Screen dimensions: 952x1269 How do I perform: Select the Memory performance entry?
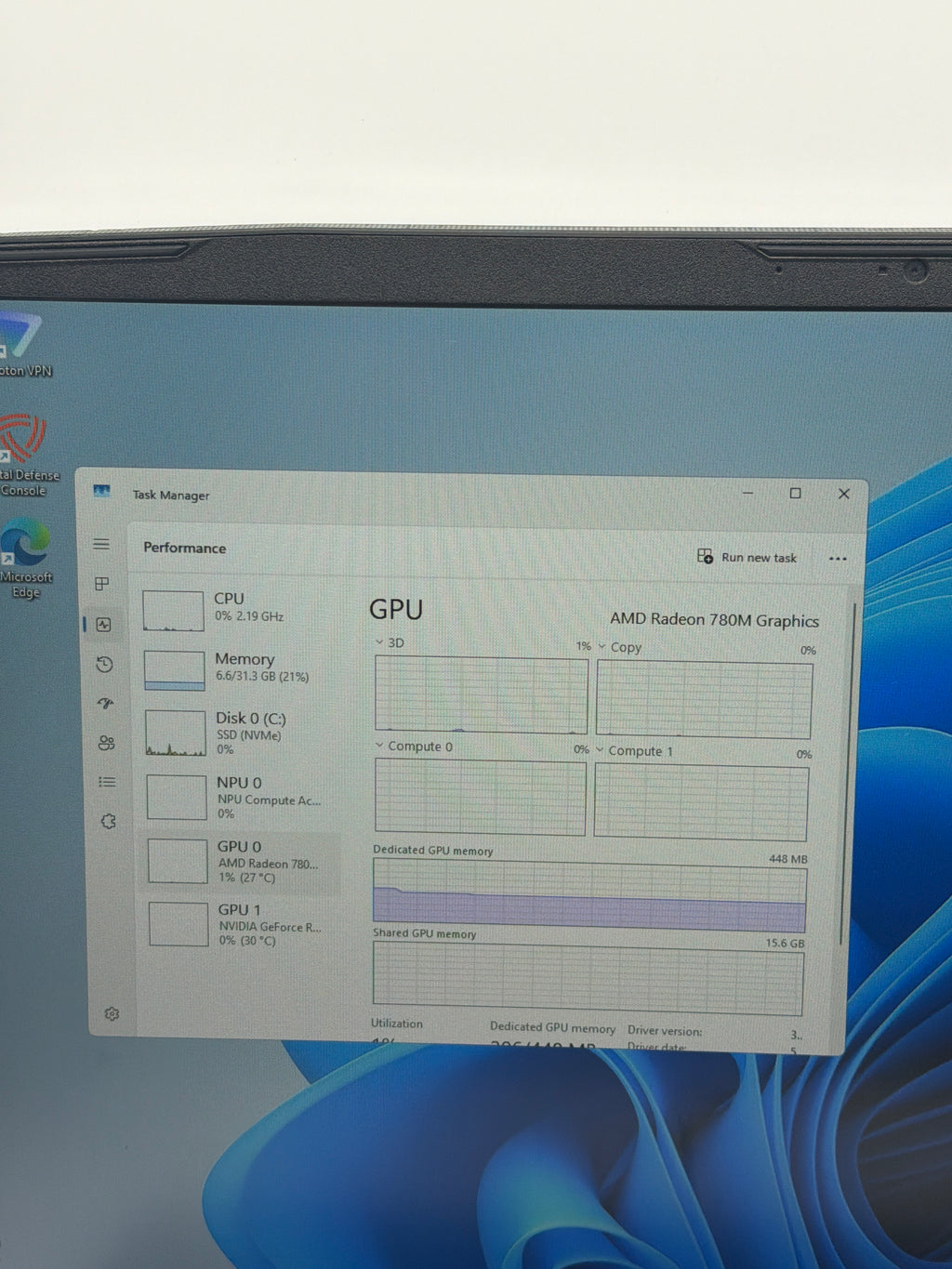click(240, 668)
